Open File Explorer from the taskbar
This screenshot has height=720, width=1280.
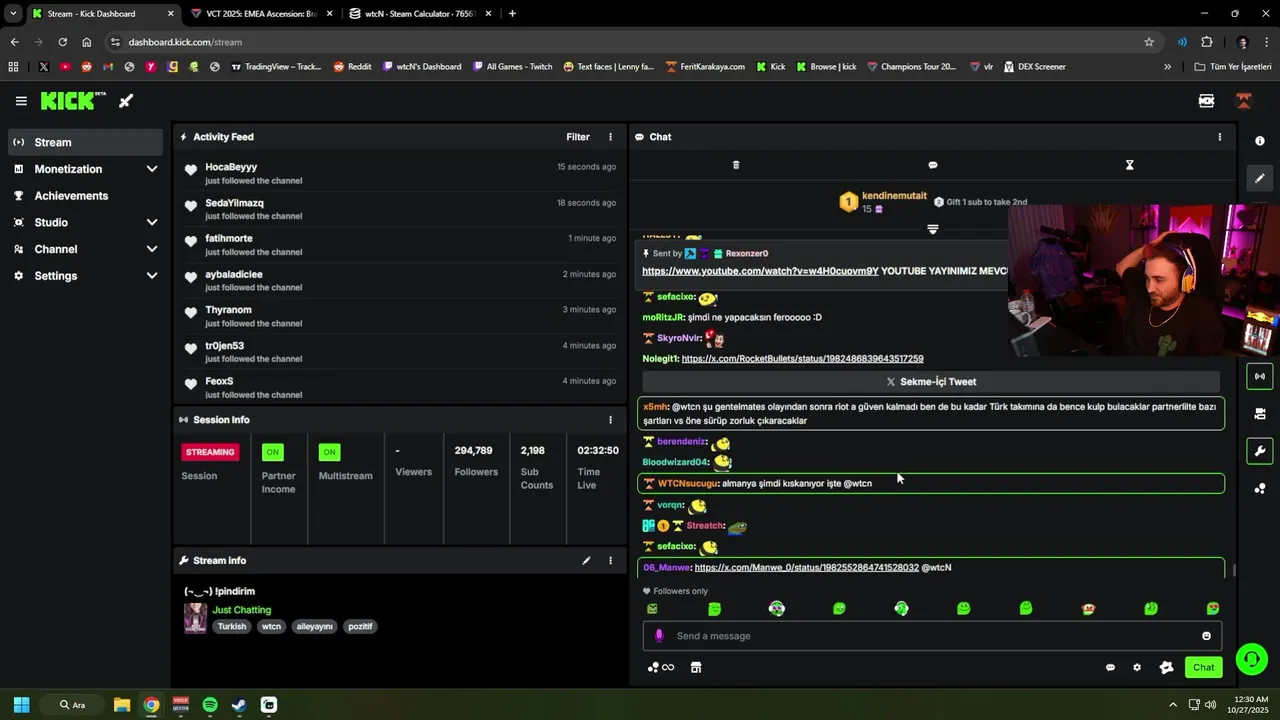tap(122, 705)
